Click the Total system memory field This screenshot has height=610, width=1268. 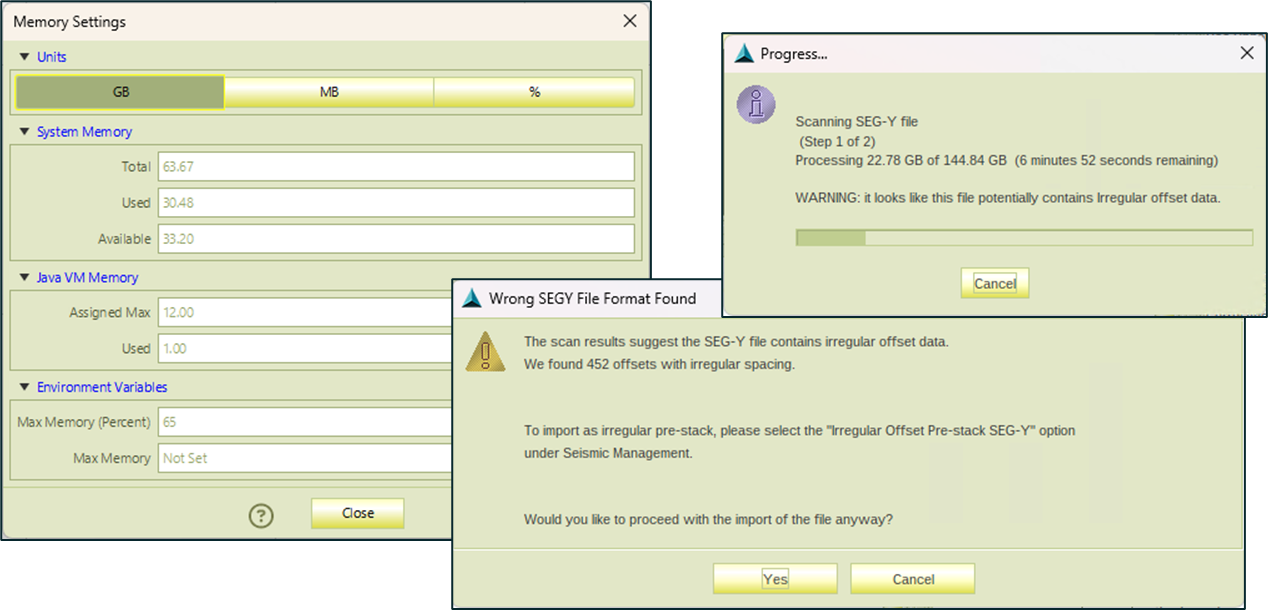coord(396,167)
